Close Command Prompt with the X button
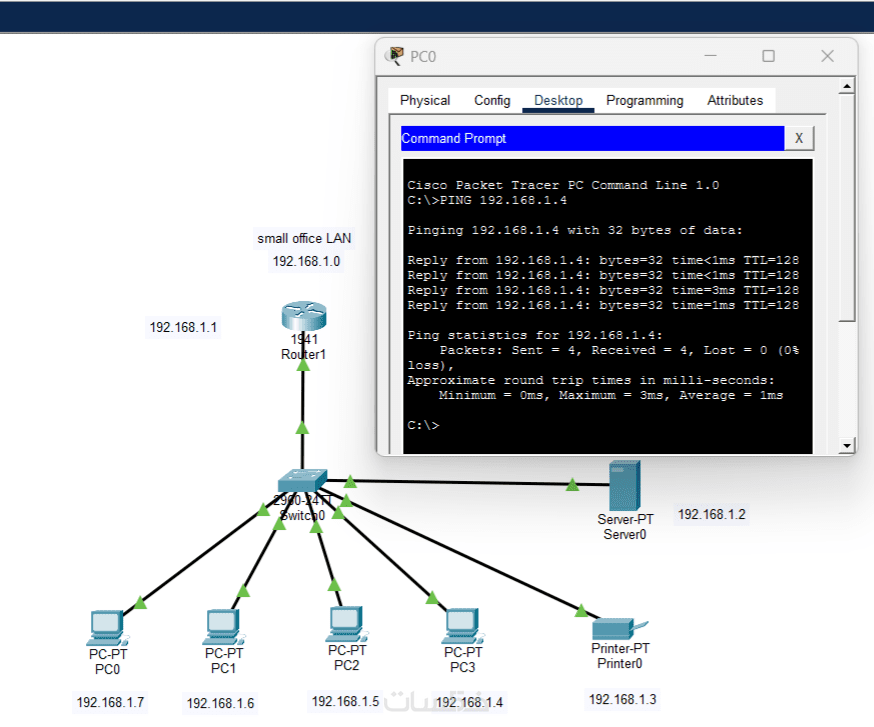874x727 pixels. 799,138
